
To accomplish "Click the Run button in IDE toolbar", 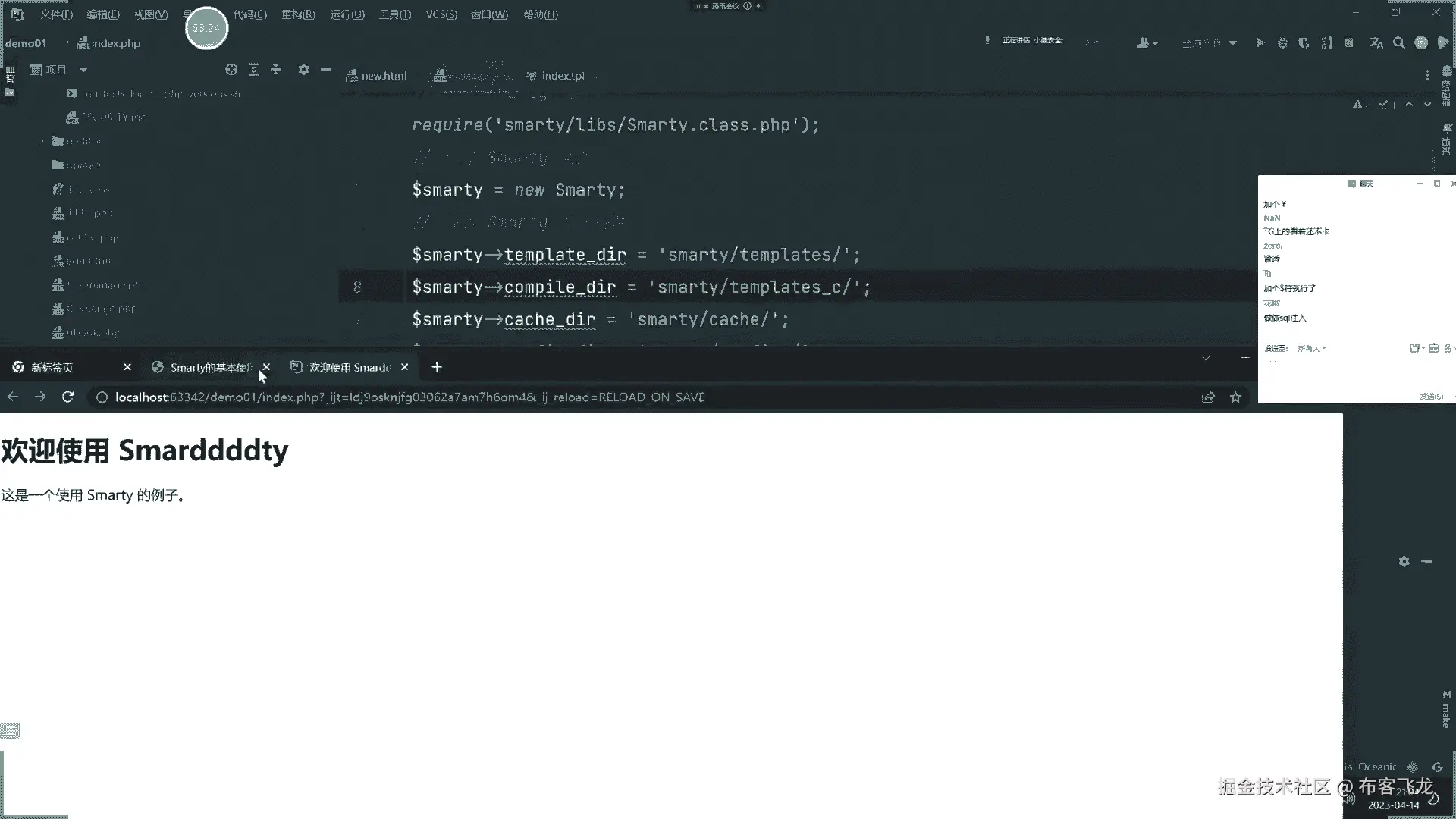I will pyautogui.click(x=1260, y=43).
